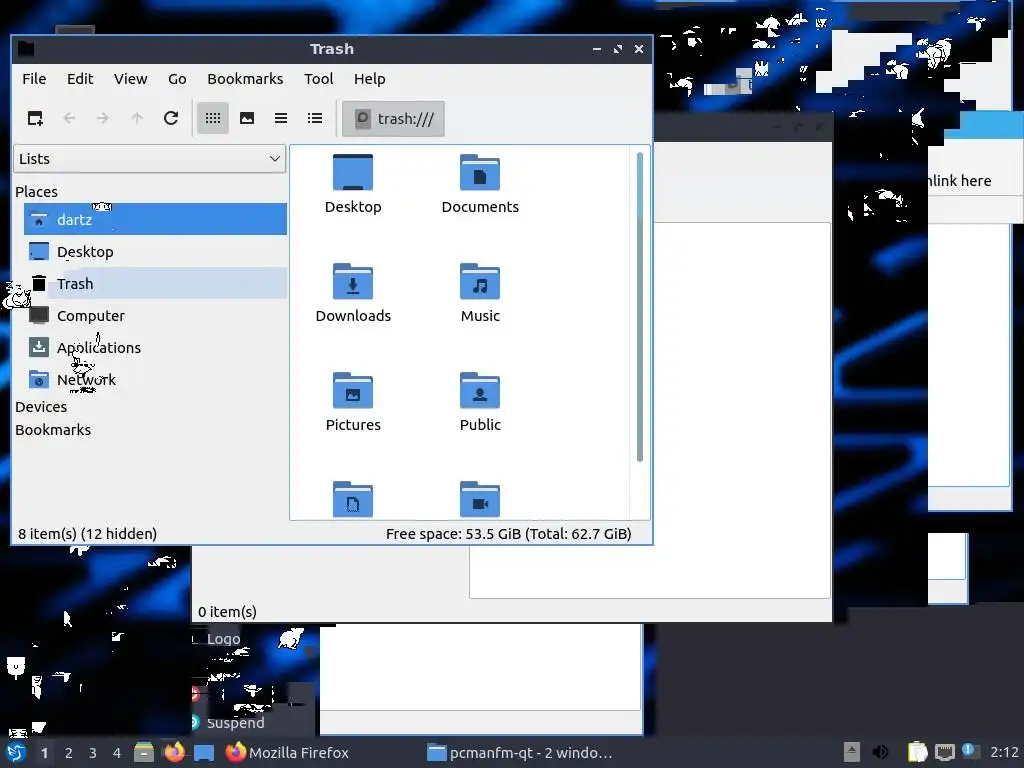Select the Music folder icon
1024x768 pixels.
[x=480, y=281]
